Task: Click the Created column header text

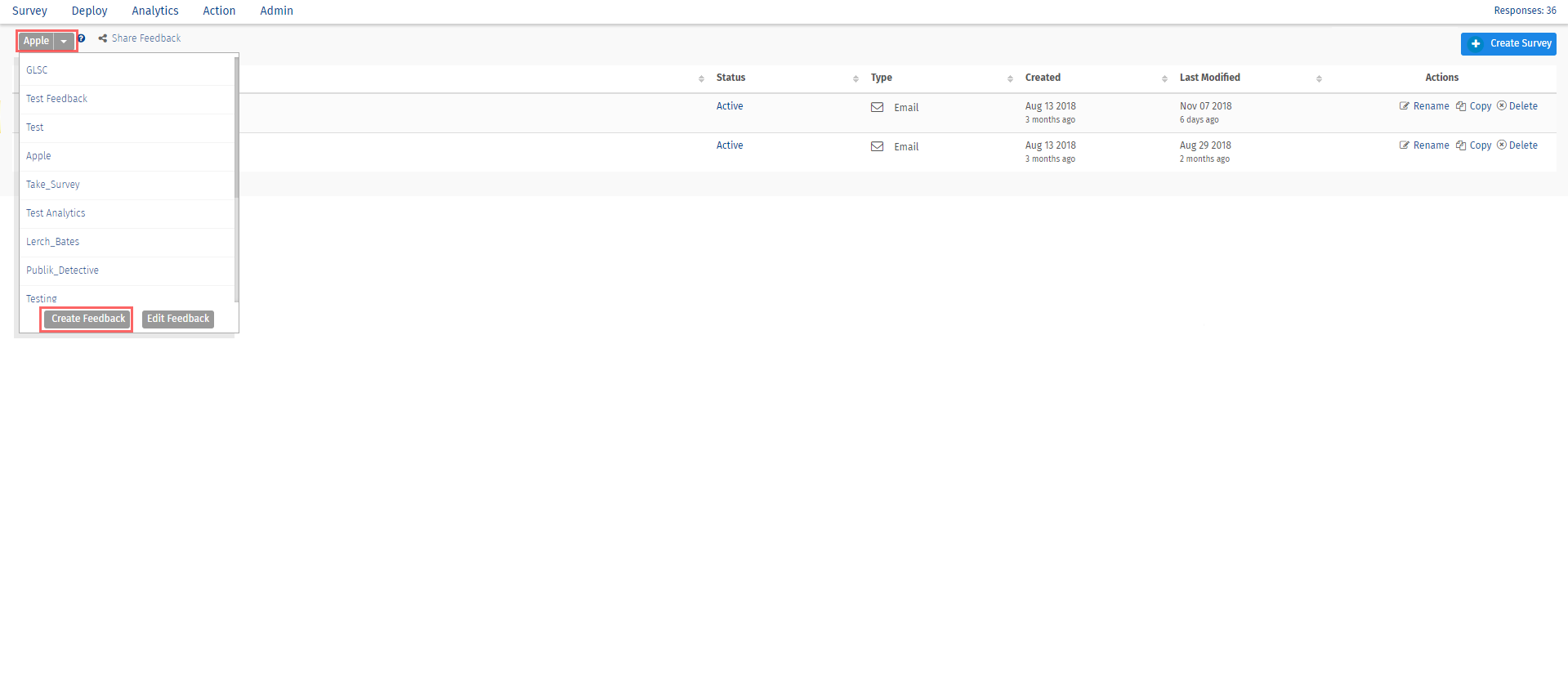Action: (1043, 78)
